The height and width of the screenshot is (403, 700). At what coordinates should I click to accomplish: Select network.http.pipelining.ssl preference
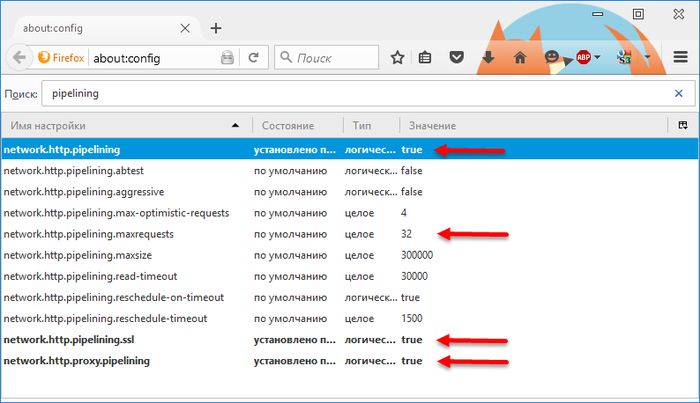(350, 340)
